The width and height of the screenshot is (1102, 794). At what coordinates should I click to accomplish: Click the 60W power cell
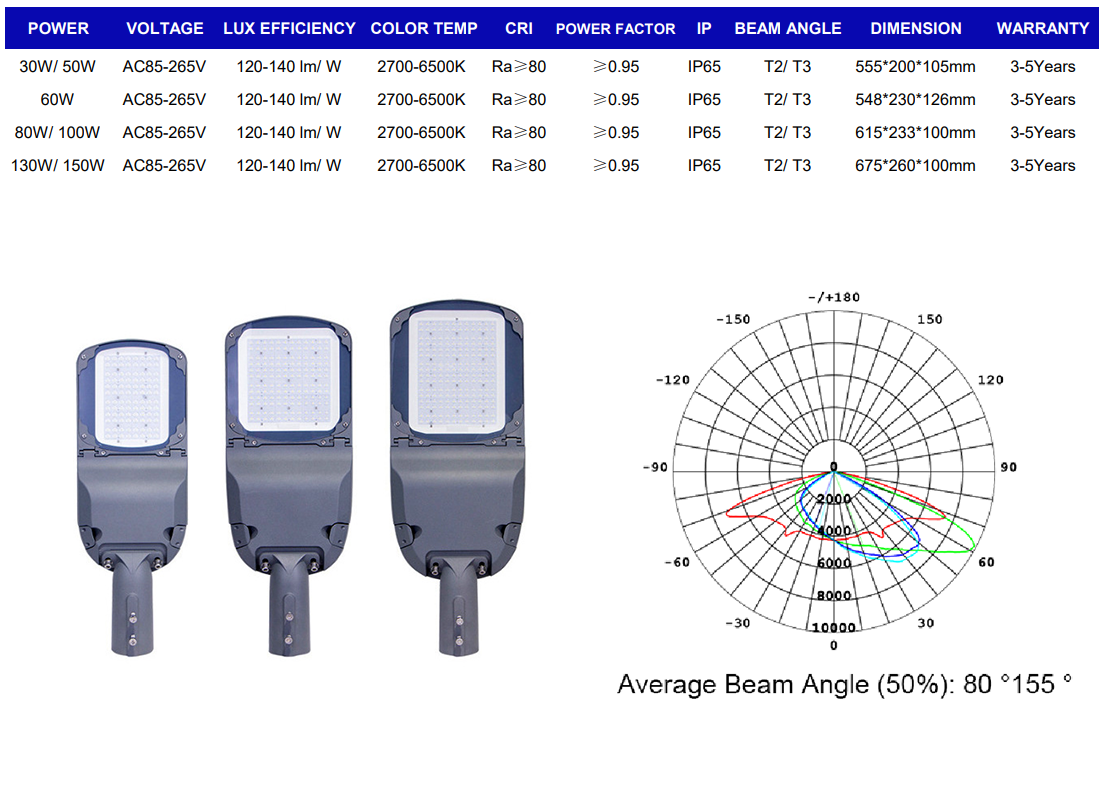(58, 100)
